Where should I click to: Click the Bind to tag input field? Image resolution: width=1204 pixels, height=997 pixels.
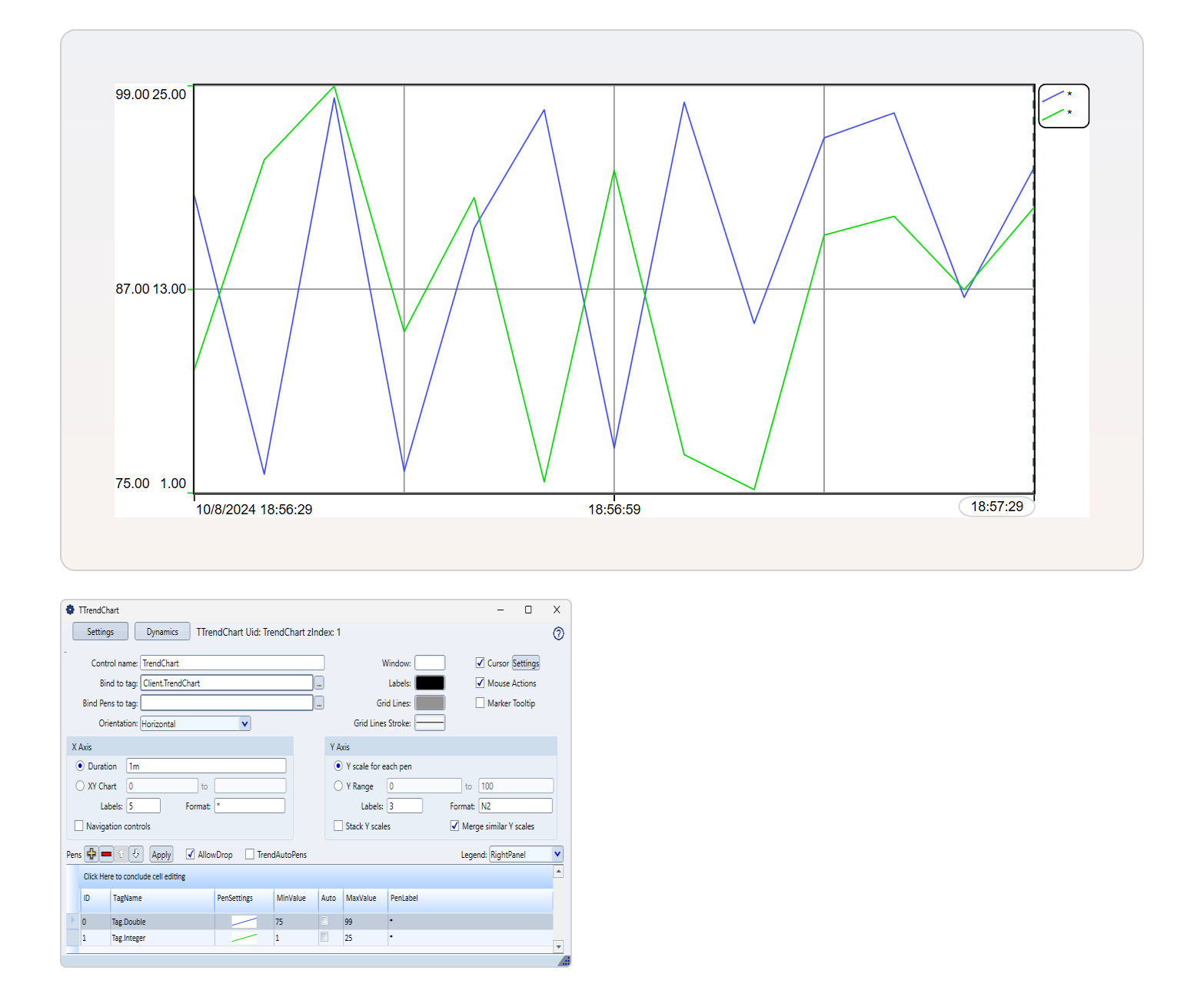point(227,683)
